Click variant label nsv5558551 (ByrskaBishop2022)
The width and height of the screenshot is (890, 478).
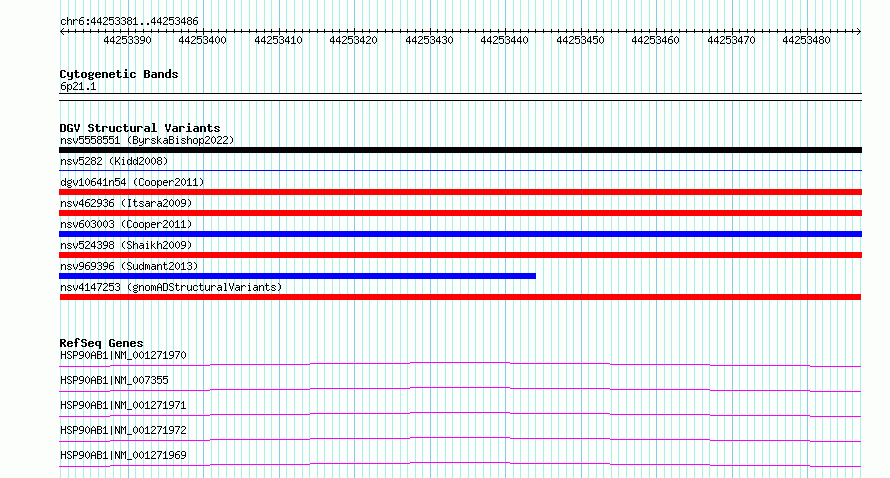147,140
